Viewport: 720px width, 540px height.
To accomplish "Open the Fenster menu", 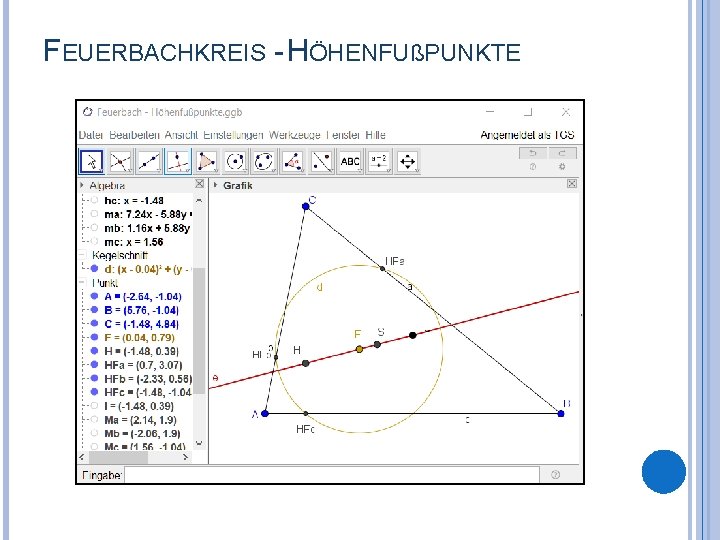I will [x=343, y=135].
